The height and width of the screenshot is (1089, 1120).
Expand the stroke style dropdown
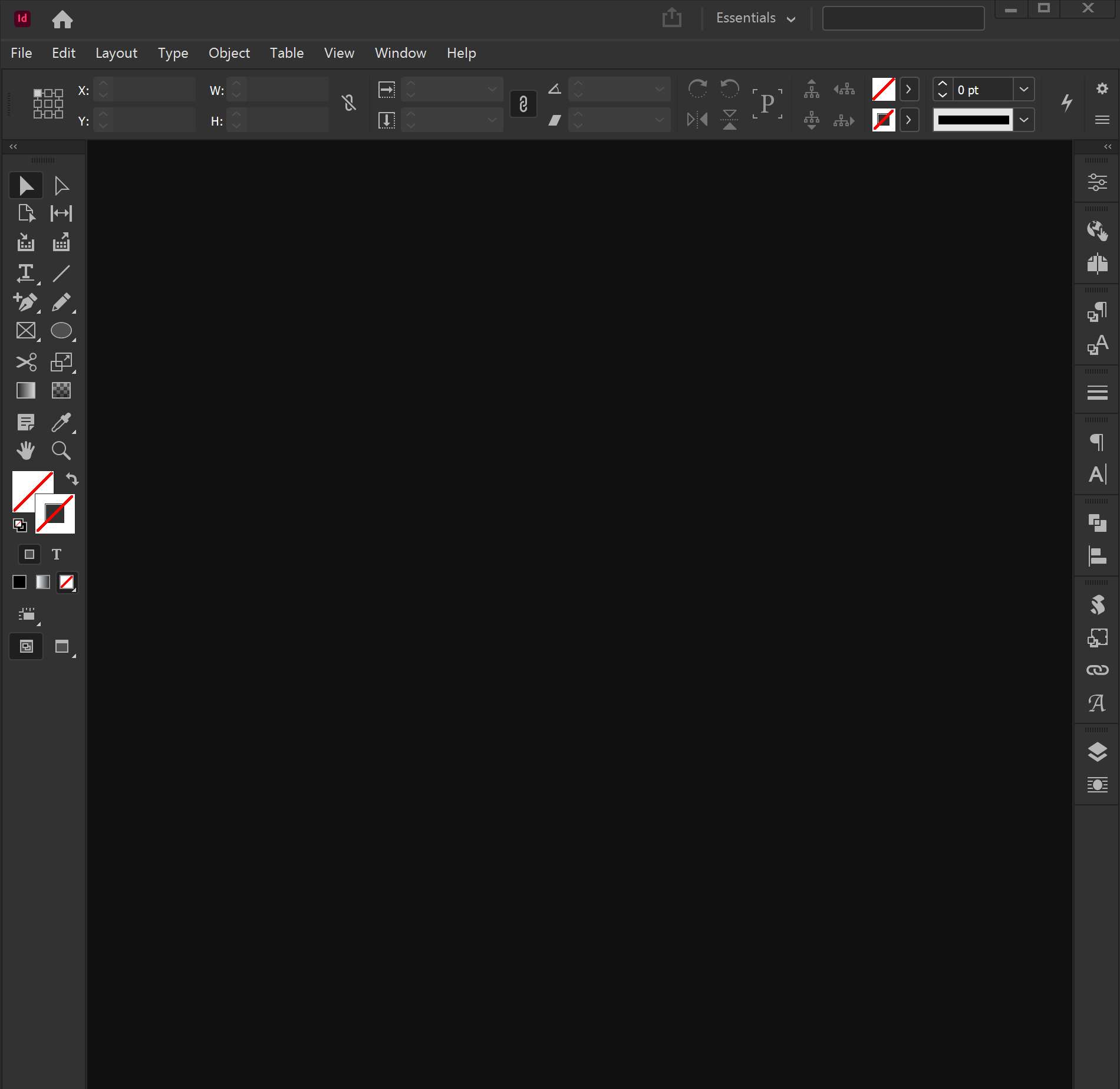tap(1025, 120)
